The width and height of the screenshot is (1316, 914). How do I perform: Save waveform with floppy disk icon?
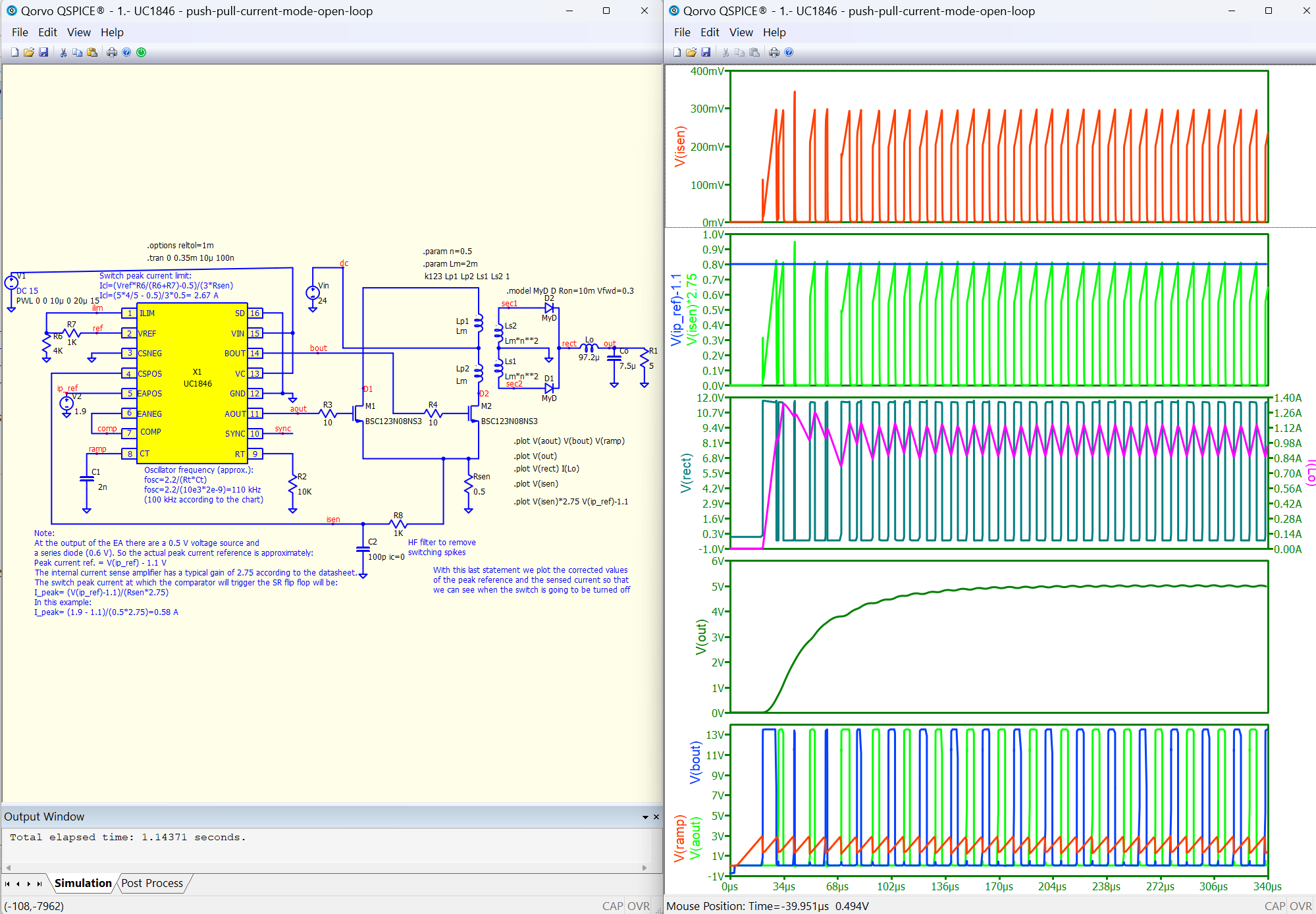coord(706,53)
